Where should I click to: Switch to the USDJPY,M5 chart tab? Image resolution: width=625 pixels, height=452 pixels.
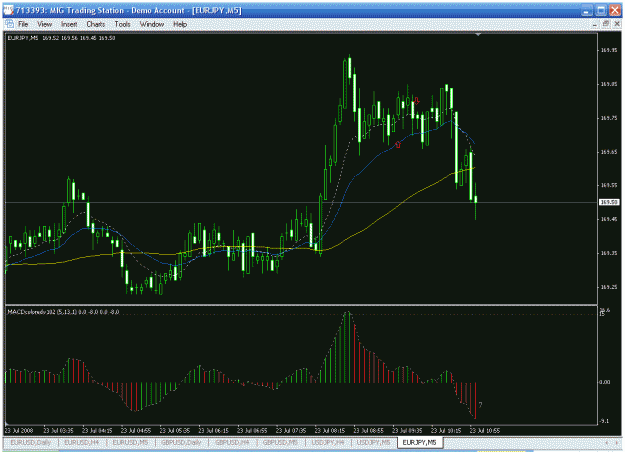(373, 442)
